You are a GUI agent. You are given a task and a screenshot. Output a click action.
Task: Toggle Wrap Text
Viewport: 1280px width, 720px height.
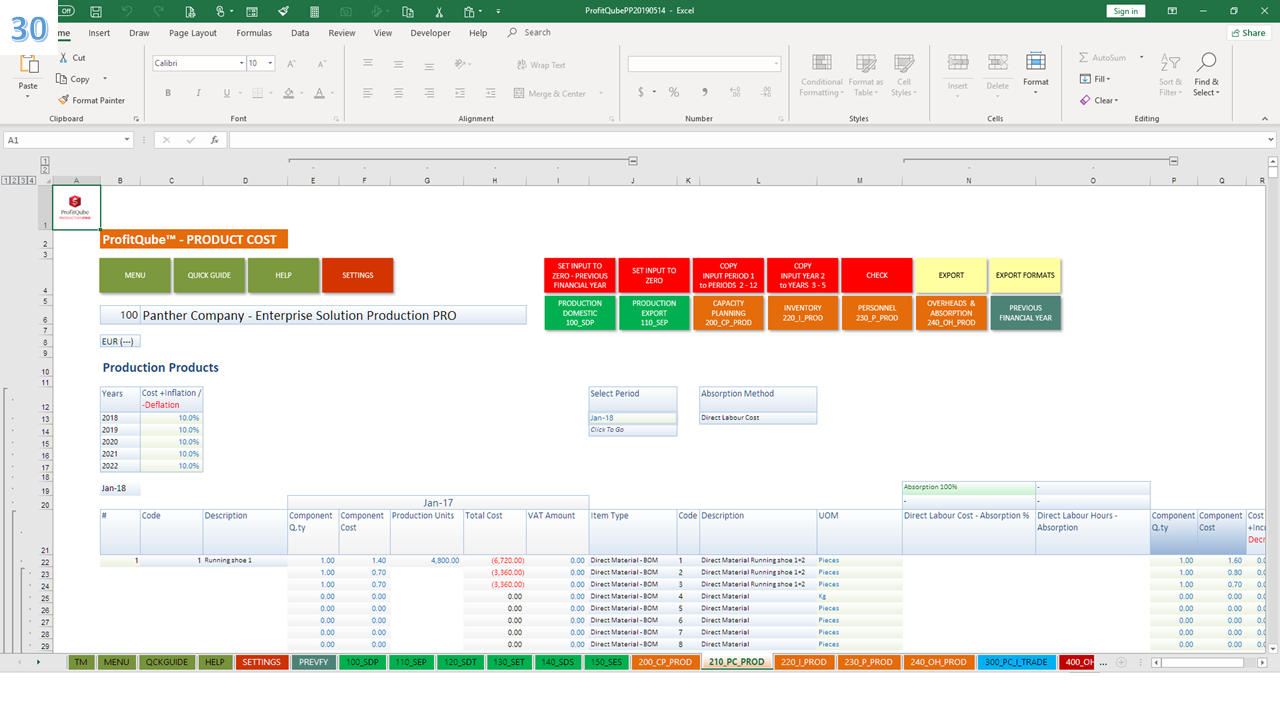541,65
